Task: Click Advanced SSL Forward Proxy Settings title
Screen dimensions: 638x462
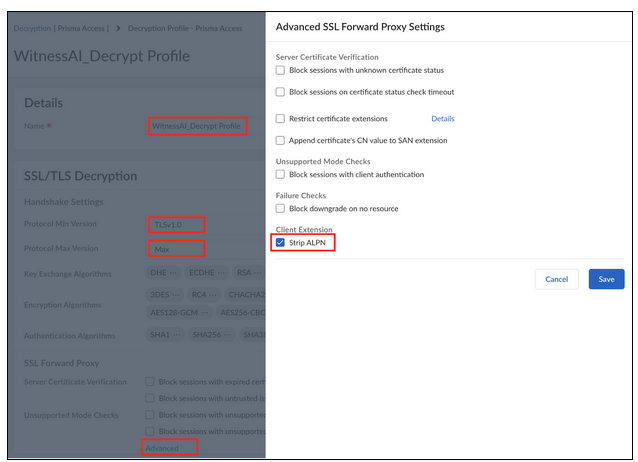Action: click(x=360, y=27)
